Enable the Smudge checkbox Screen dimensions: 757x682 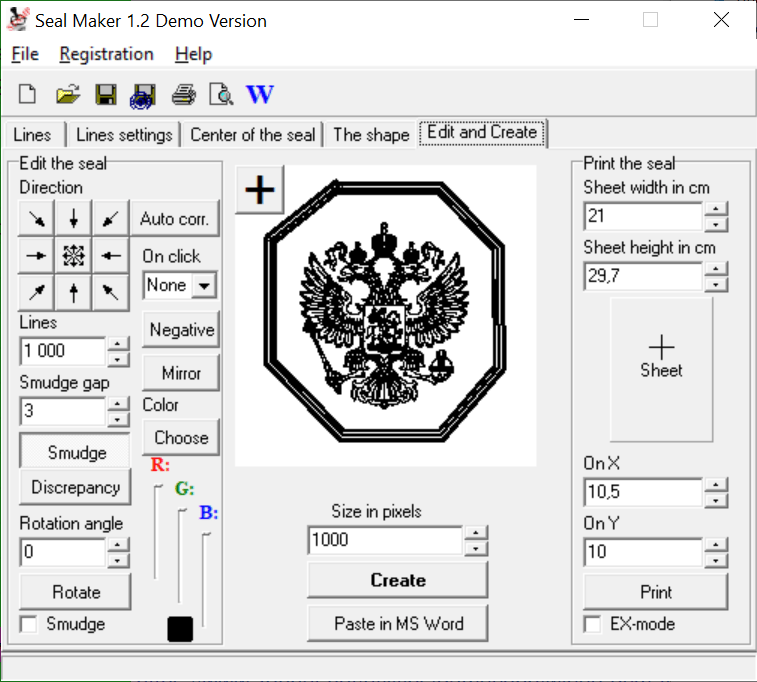click(x=28, y=624)
